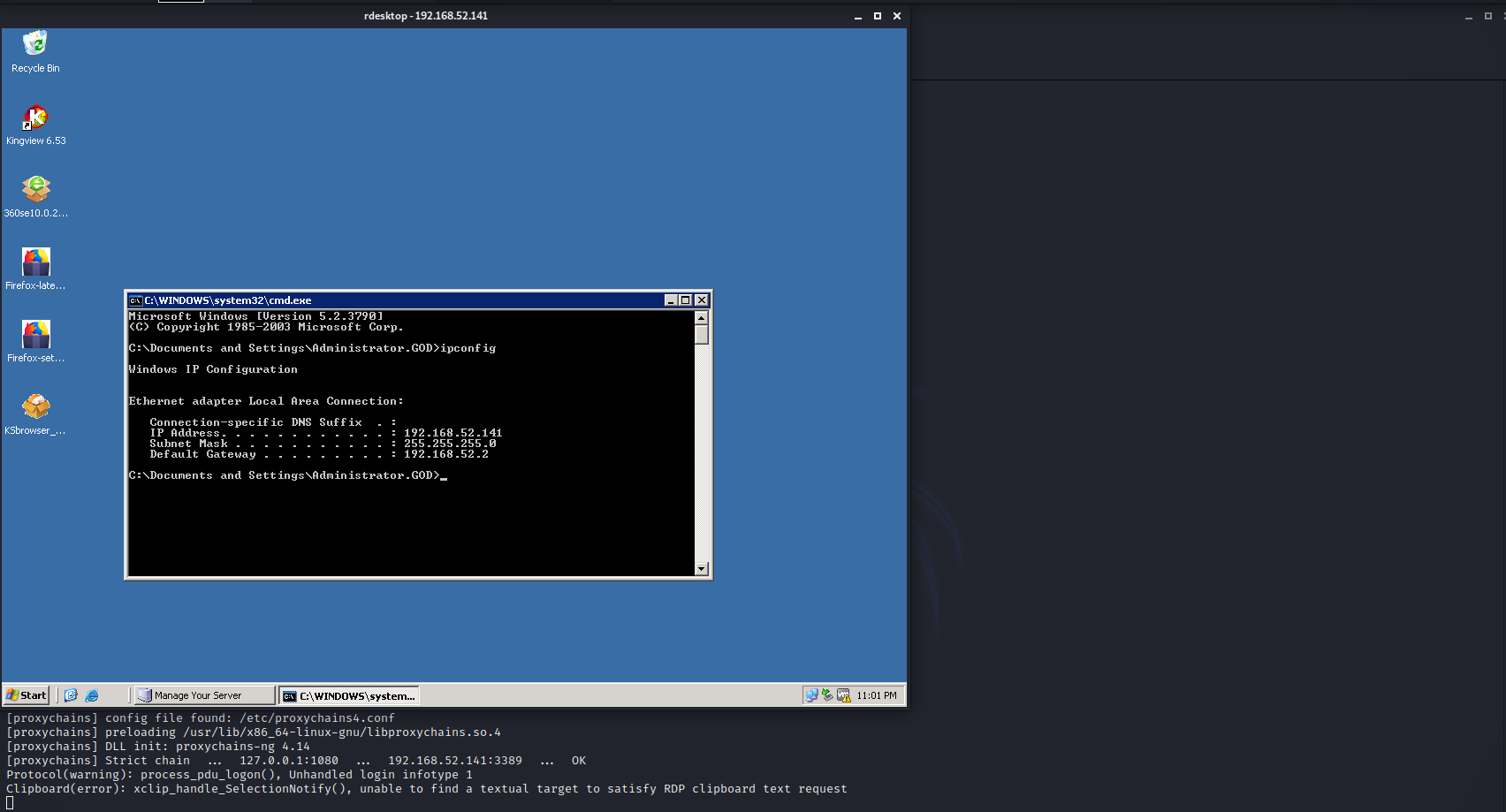Viewport: 1506px width, 812px height.
Task: Click the network connection tray icon
Action: click(x=811, y=695)
